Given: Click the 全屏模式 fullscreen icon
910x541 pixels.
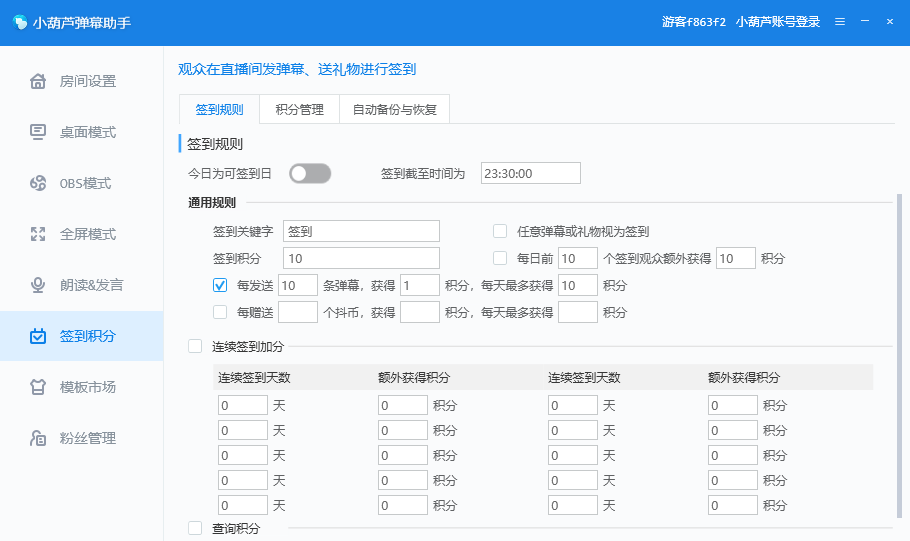Looking at the screenshot, I should coord(38,234).
